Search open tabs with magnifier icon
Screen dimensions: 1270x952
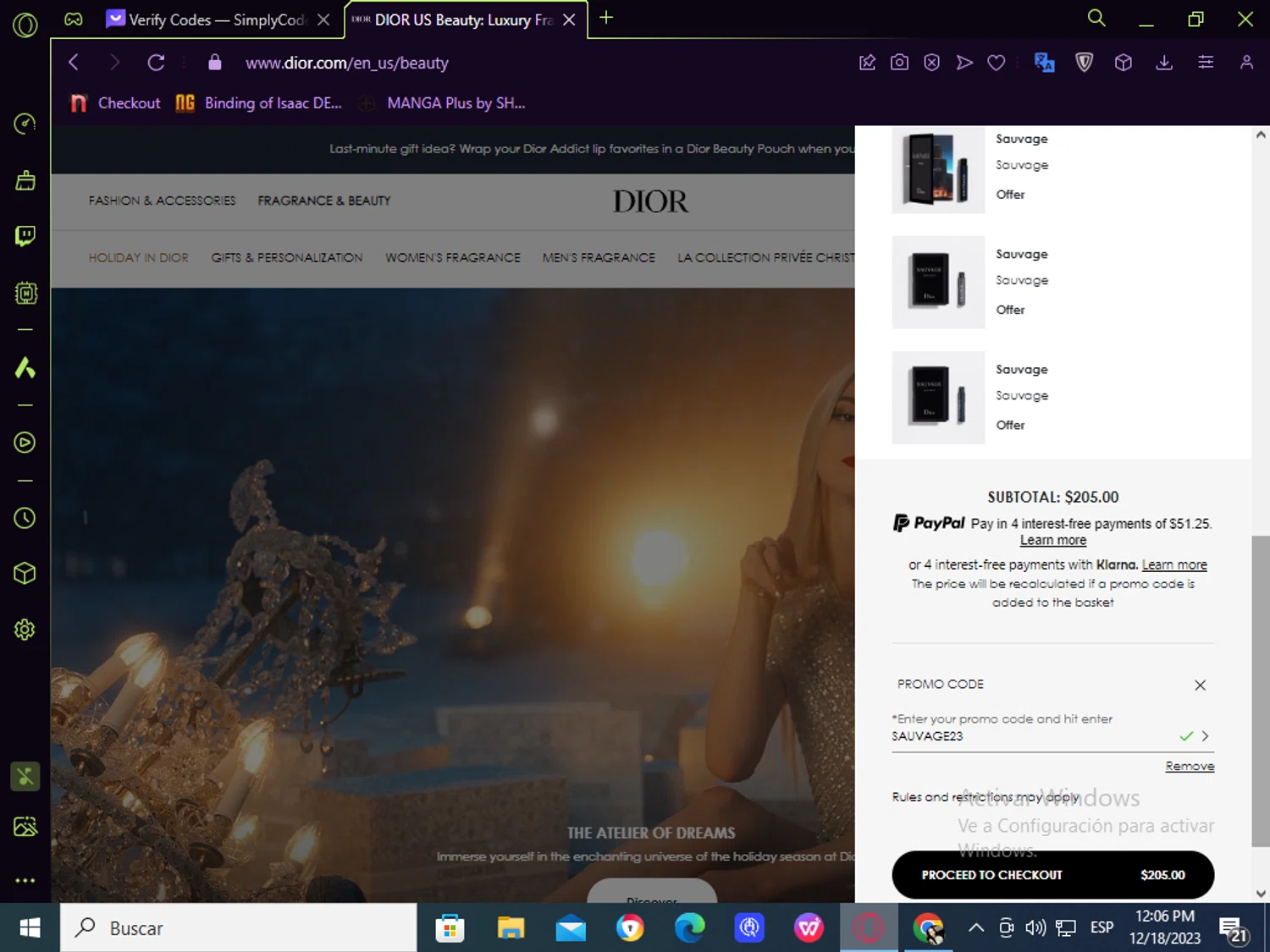pos(1096,19)
